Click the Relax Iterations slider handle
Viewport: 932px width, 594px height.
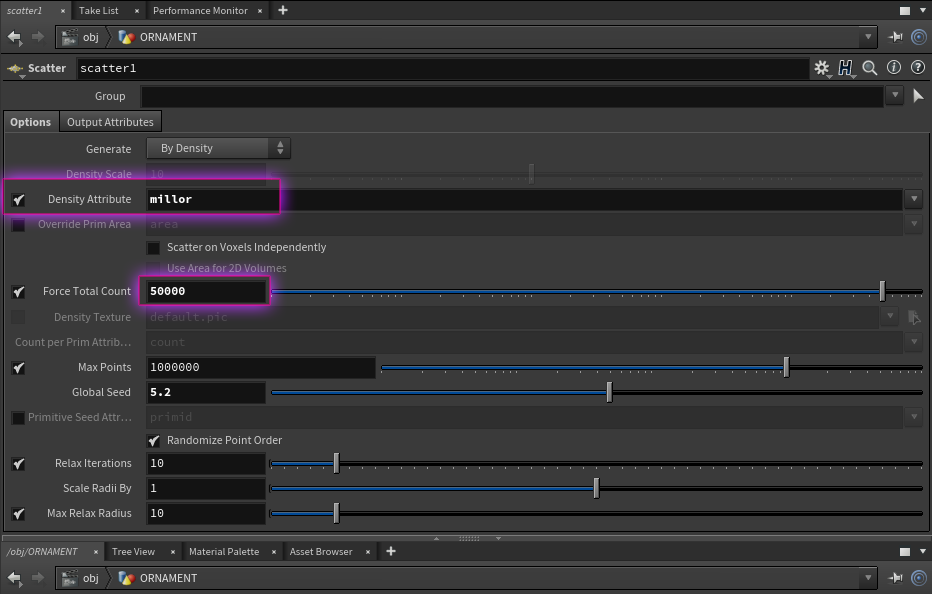[x=336, y=463]
